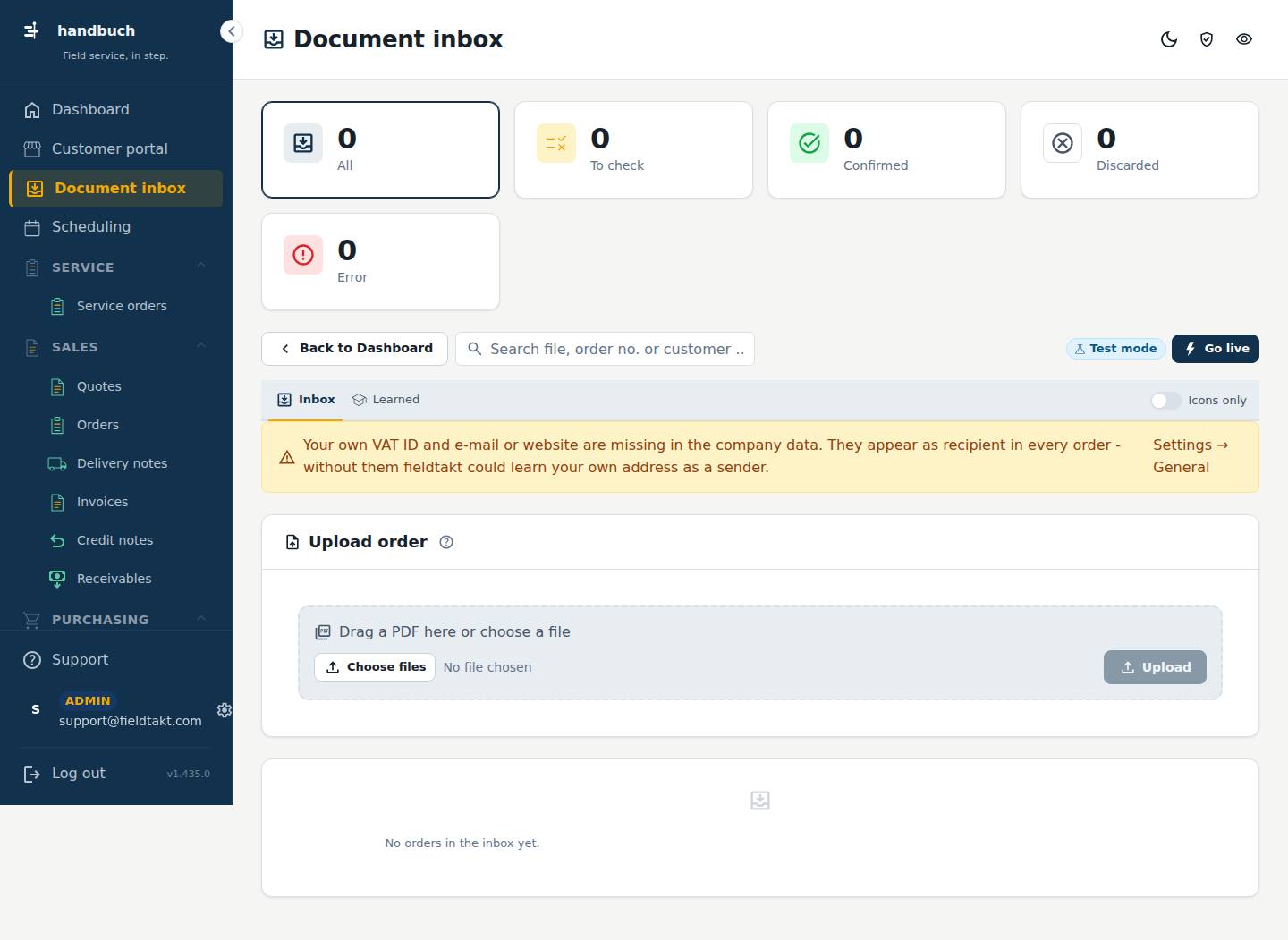Click the Upload button
The width and height of the screenshot is (1288, 940).
tap(1155, 667)
